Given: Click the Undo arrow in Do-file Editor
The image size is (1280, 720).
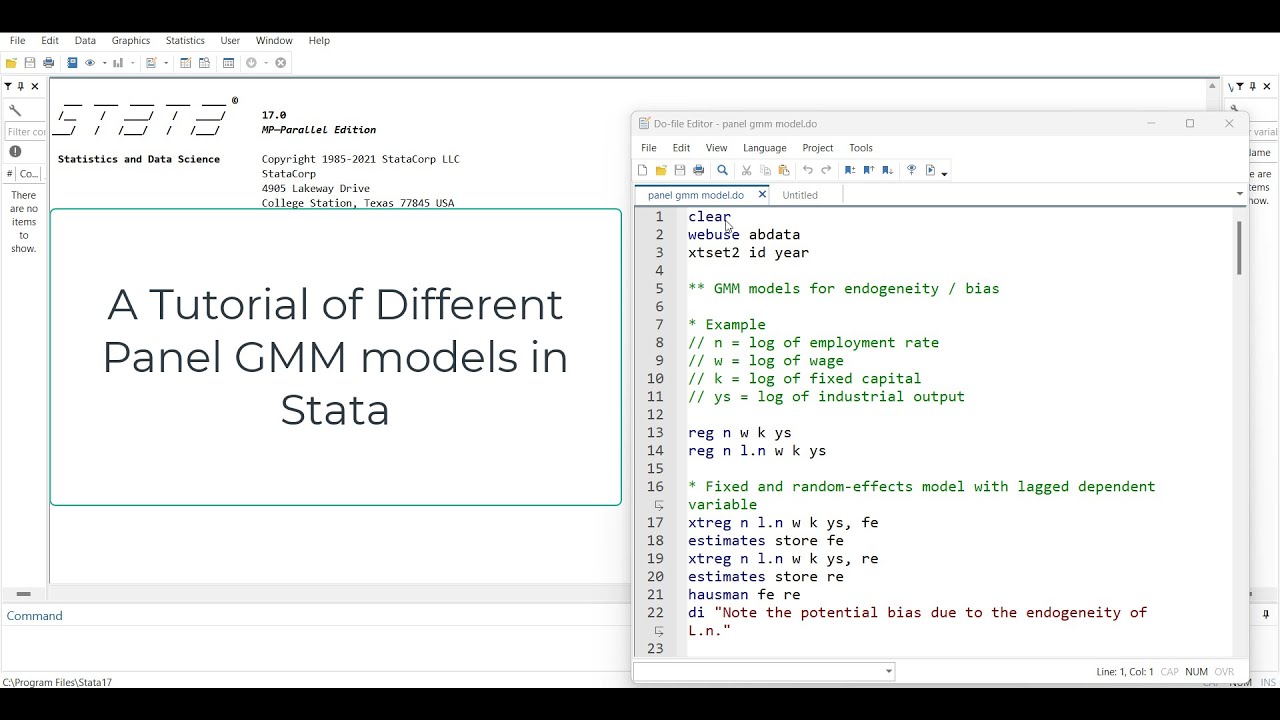Looking at the screenshot, I should (807, 171).
